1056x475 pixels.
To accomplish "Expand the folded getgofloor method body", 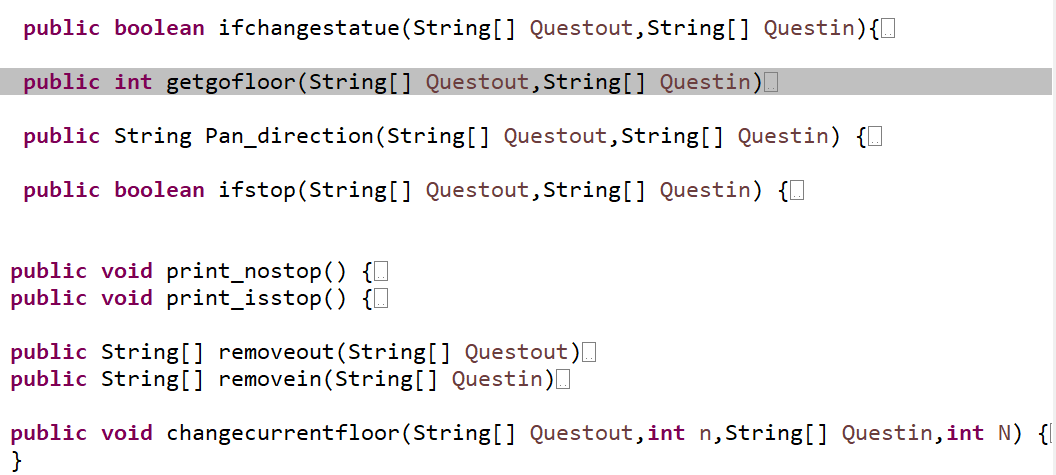I will point(771,83).
